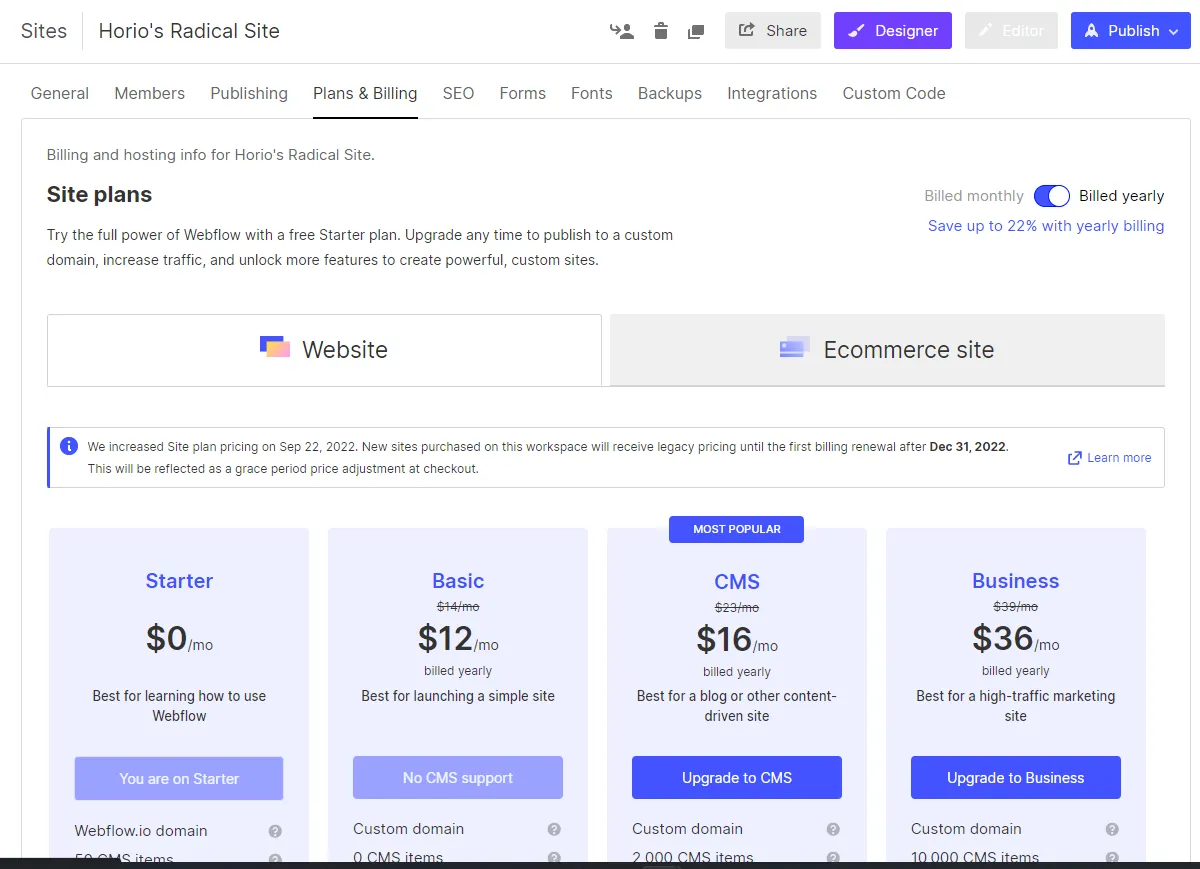Click the duplicate site icon
Viewport: 1200px width, 869px height.
coord(696,31)
